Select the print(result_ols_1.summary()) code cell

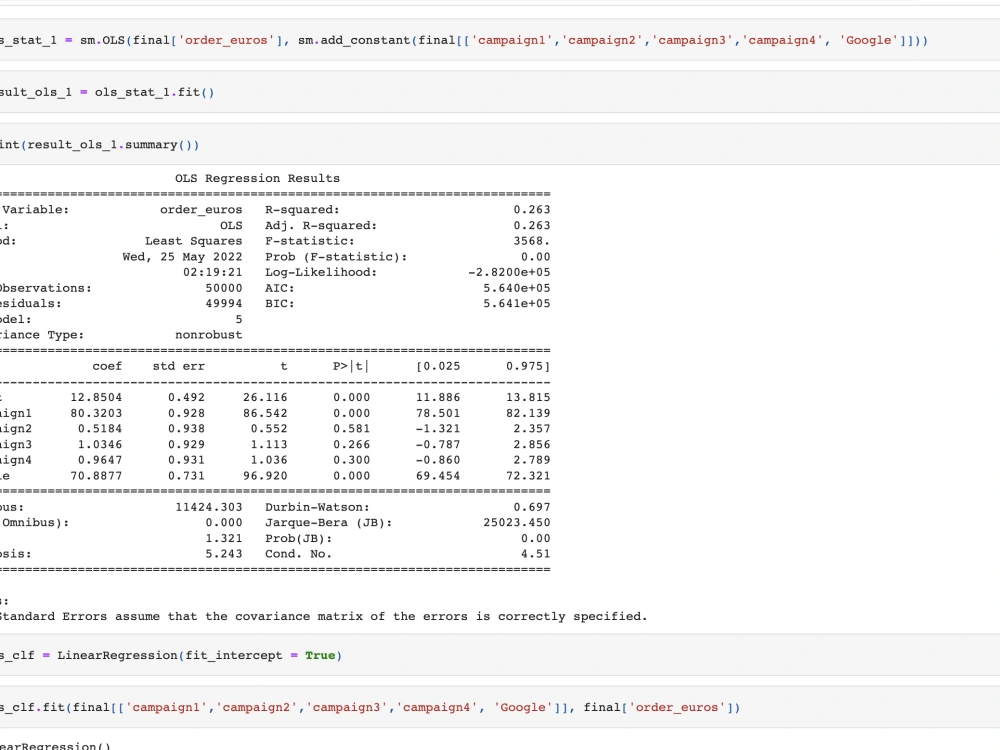pyautogui.click(x=100, y=144)
